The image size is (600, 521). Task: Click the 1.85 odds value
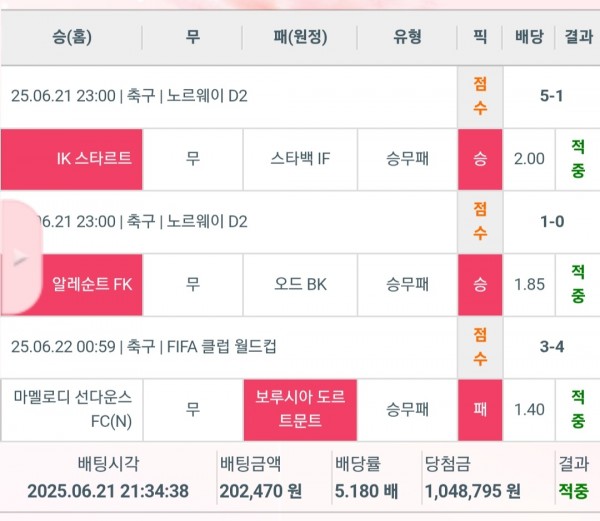529,284
